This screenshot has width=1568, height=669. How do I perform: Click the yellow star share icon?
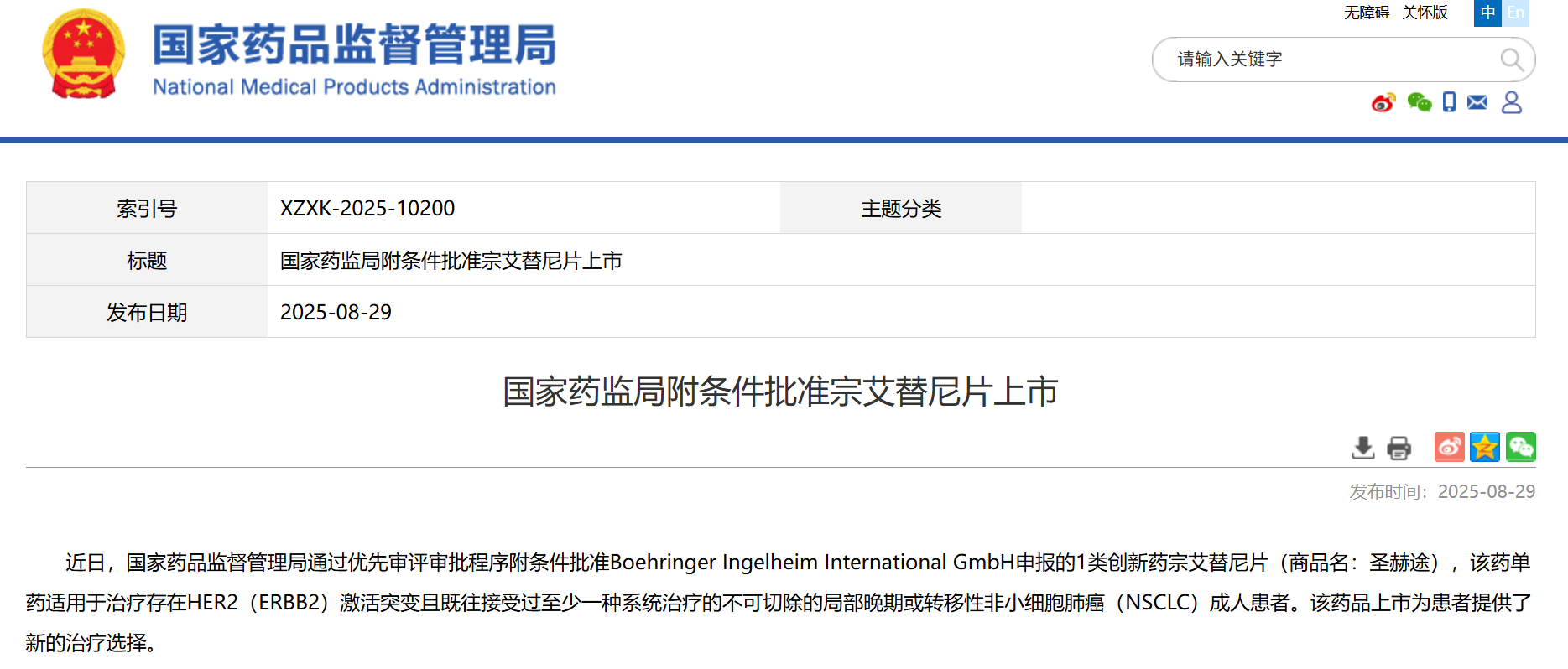[1484, 448]
